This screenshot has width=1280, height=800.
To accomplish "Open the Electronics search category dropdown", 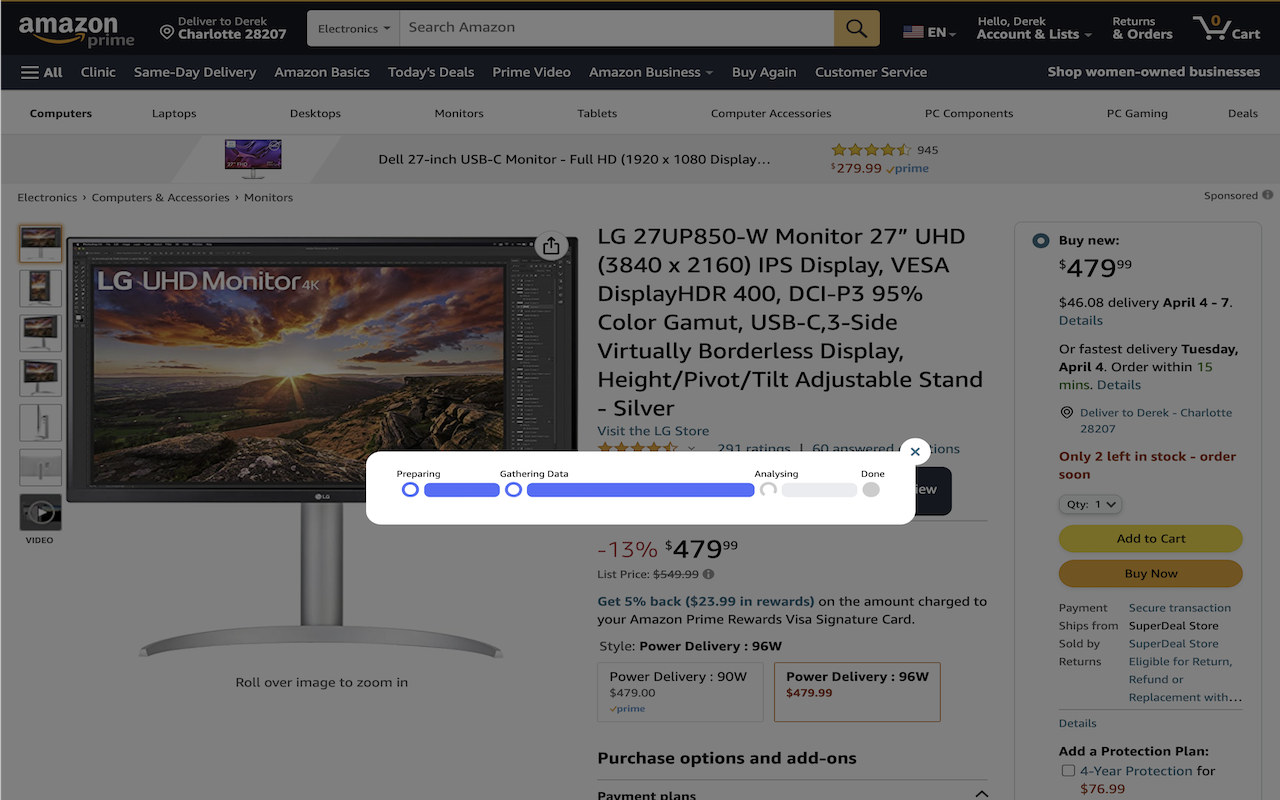I will 352,27.
